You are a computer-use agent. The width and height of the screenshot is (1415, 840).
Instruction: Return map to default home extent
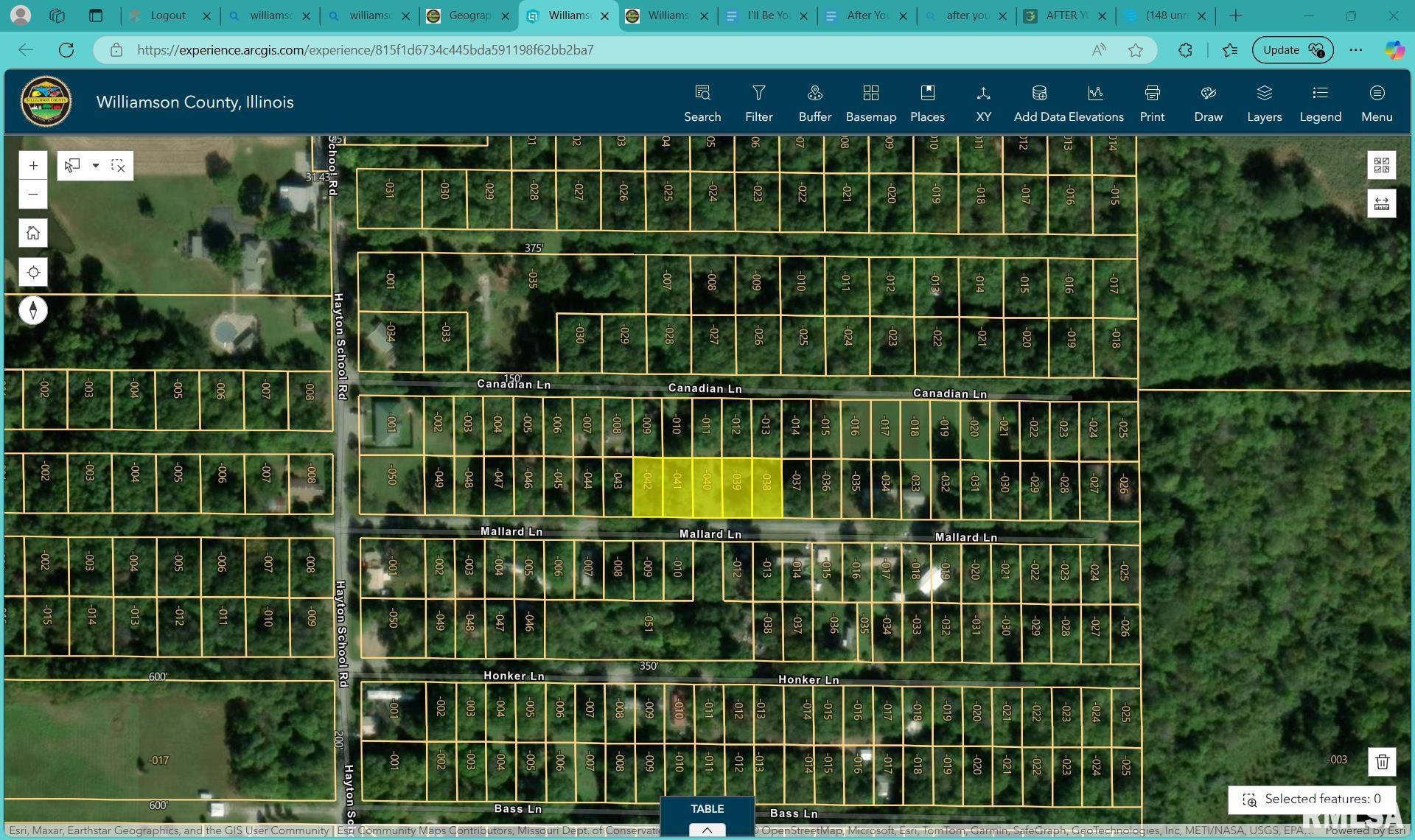click(x=33, y=233)
